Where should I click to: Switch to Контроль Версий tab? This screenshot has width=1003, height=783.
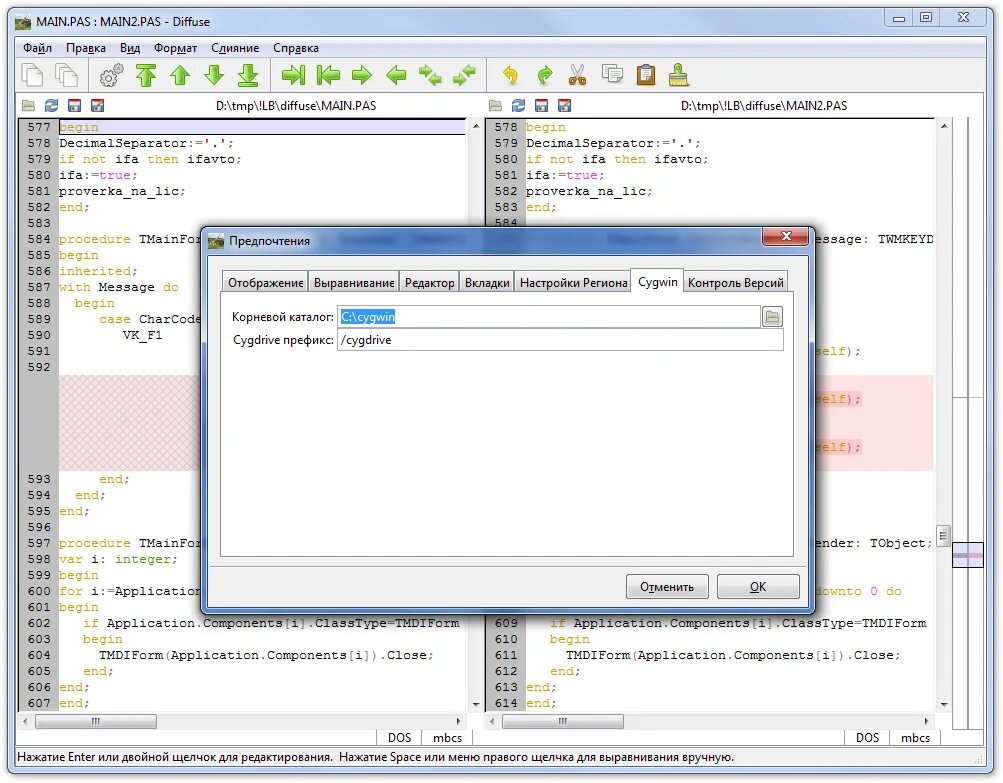point(735,283)
